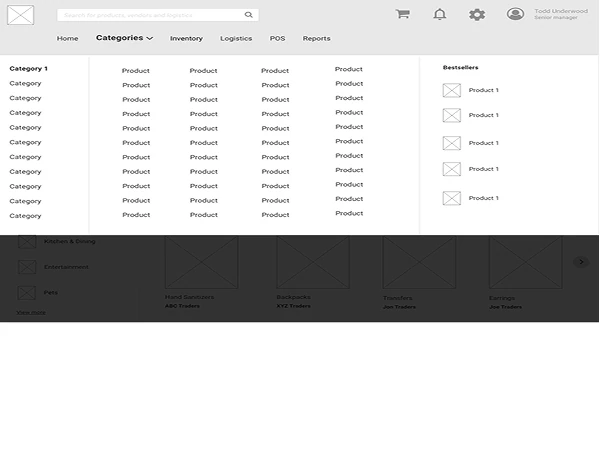The width and height of the screenshot is (600, 452).
Task: Click the Hand Sanitizers product title
Action: click(189, 297)
